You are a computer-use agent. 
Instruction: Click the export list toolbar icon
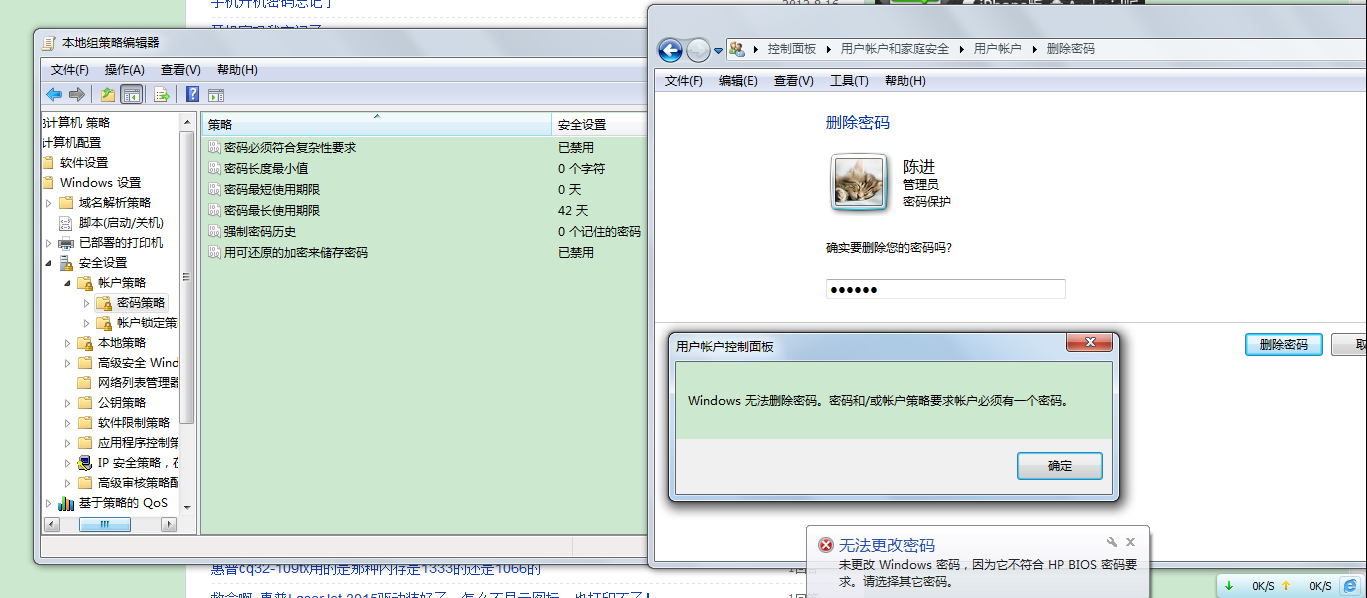tap(162, 95)
